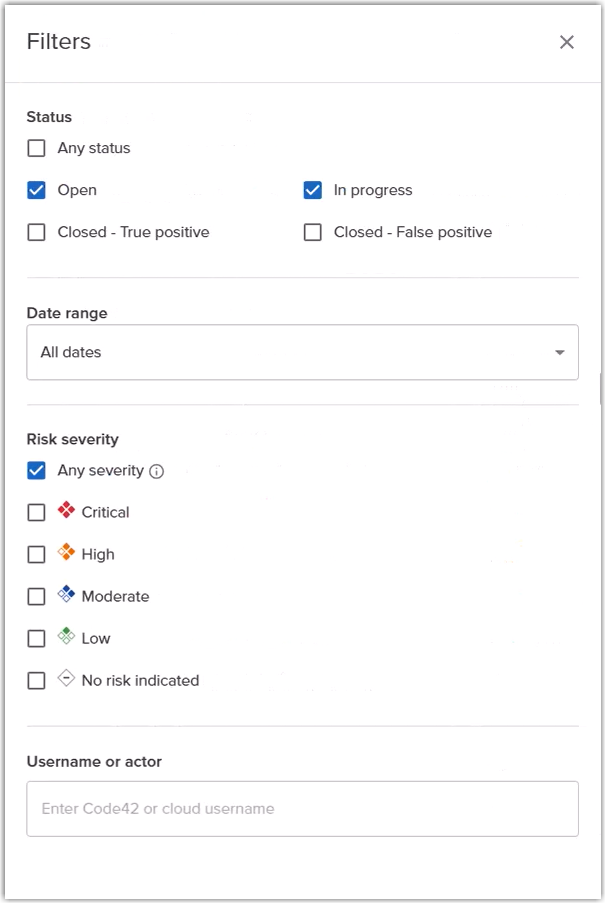Select the Moderate severity checkbox

point(37,596)
